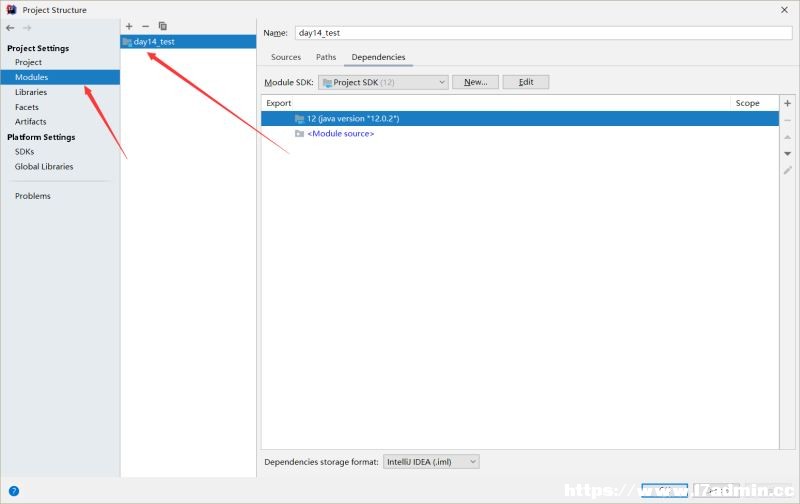Click the forward navigation arrow
Image resolution: width=800 pixels, height=504 pixels.
[x=27, y=28]
